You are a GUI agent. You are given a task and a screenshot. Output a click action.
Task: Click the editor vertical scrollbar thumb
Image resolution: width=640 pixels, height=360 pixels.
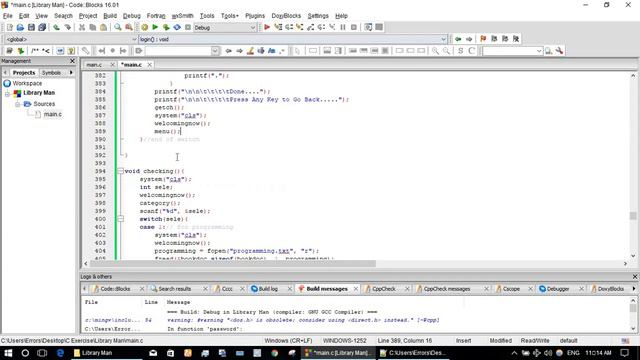(x=633, y=216)
